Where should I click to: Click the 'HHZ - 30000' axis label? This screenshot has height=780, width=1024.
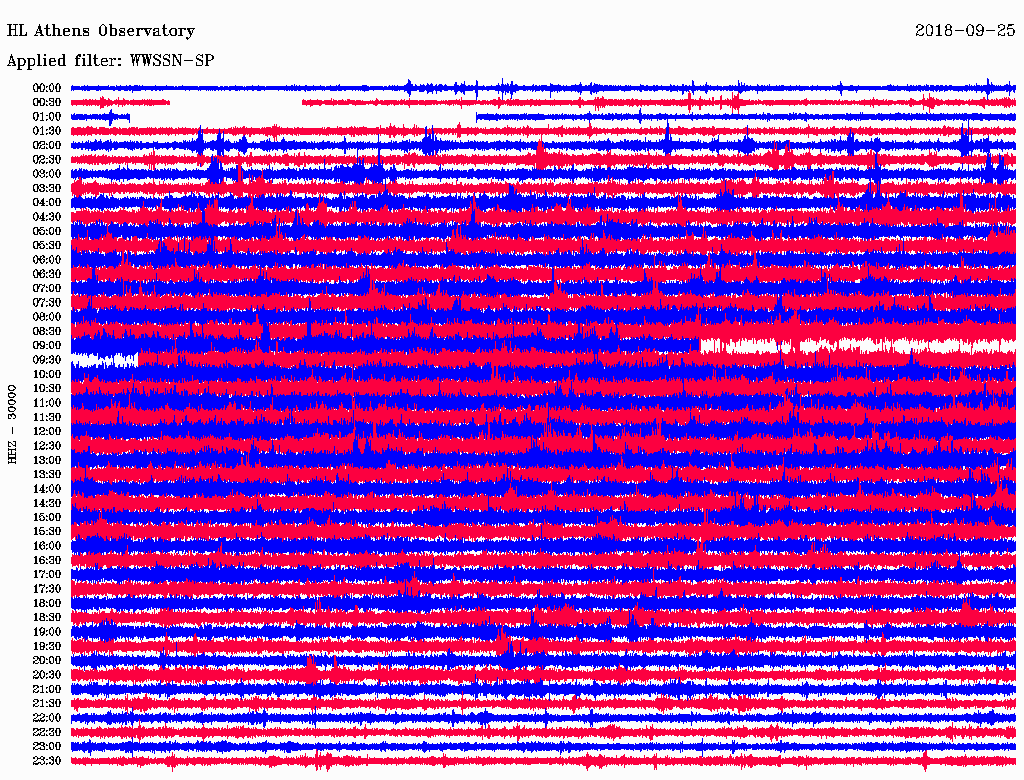tap(12, 425)
